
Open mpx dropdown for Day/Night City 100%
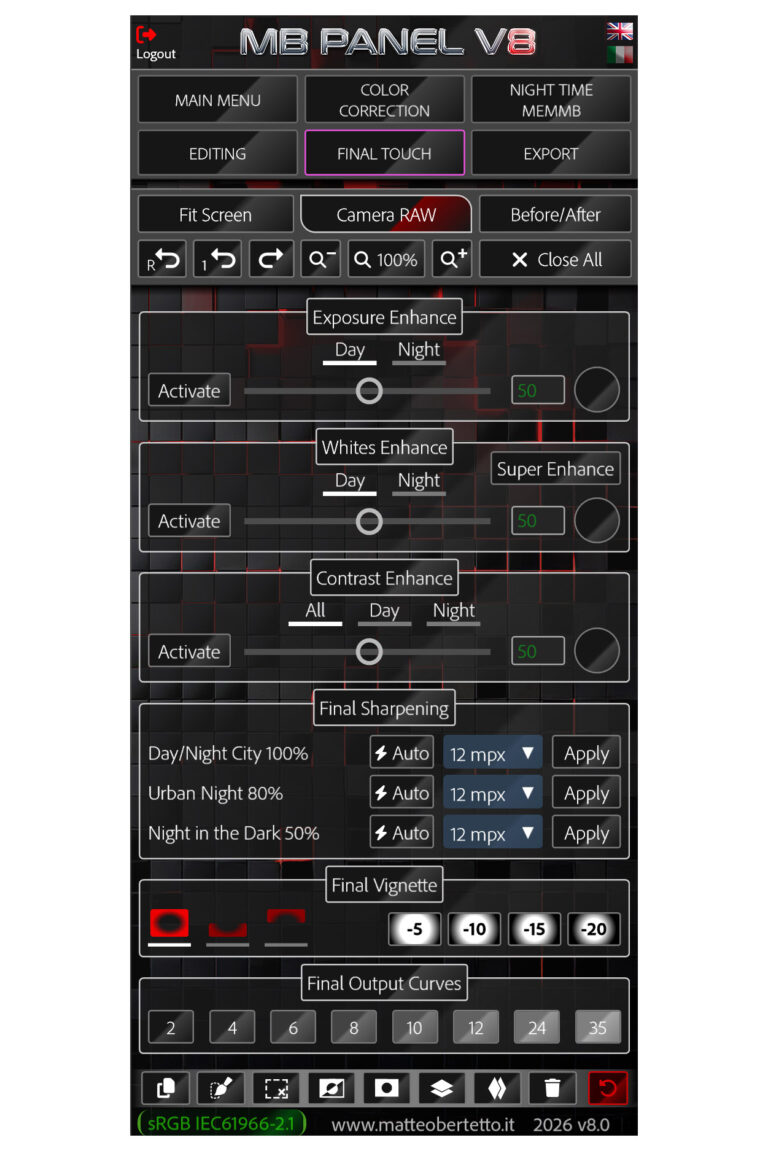click(492, 754)
